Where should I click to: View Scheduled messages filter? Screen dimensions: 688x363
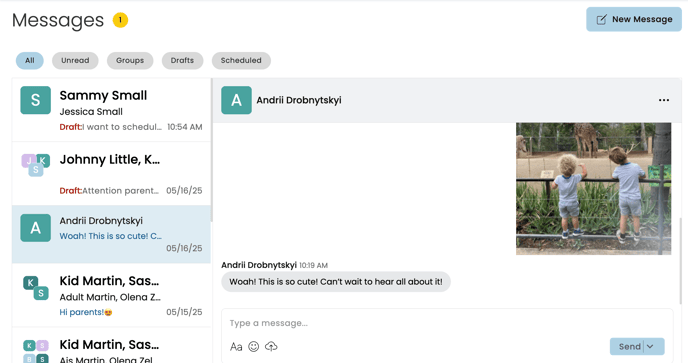tap(241, 61)
